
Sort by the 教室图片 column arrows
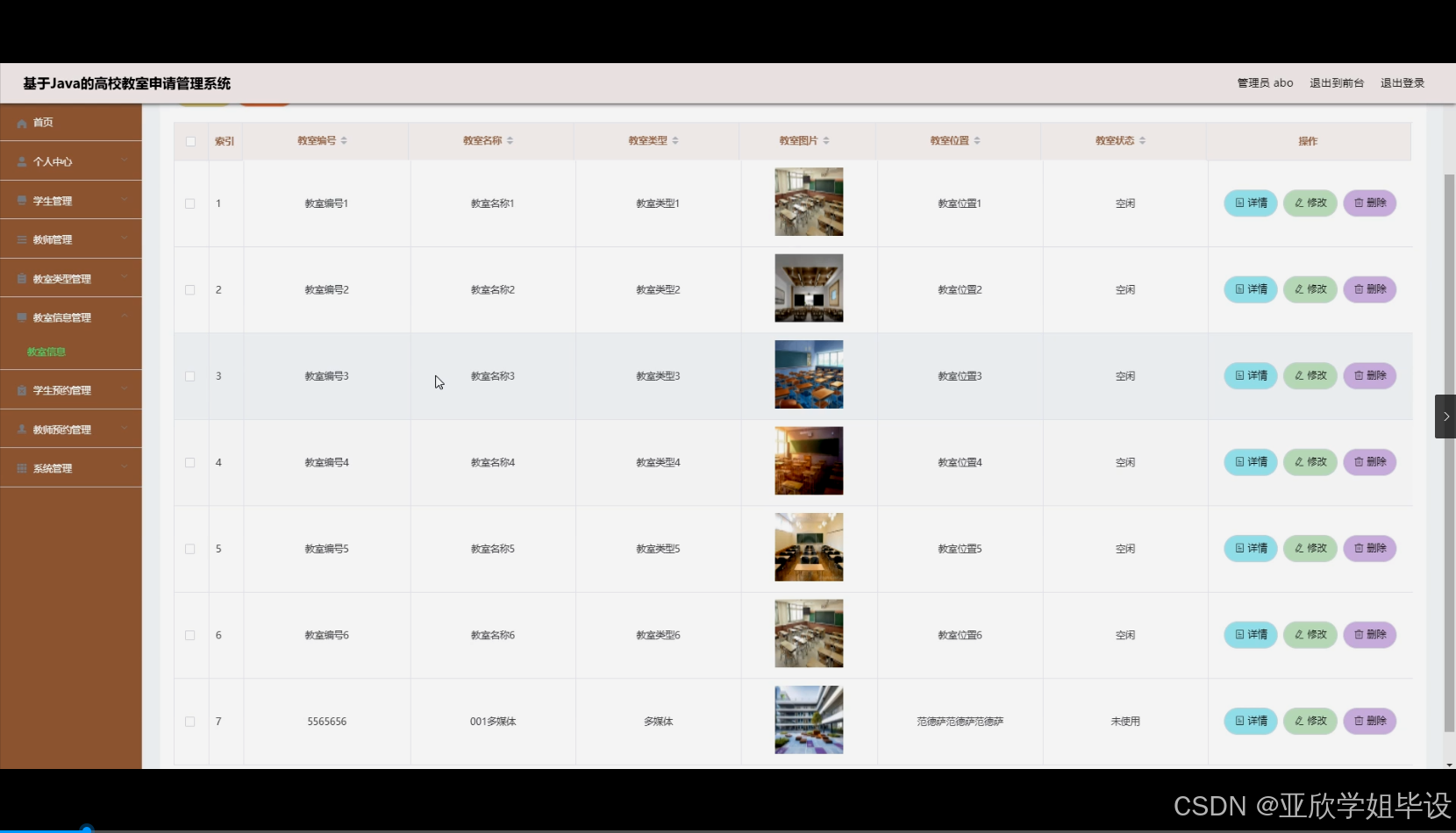pyautogui.click(x=826, y=140)
